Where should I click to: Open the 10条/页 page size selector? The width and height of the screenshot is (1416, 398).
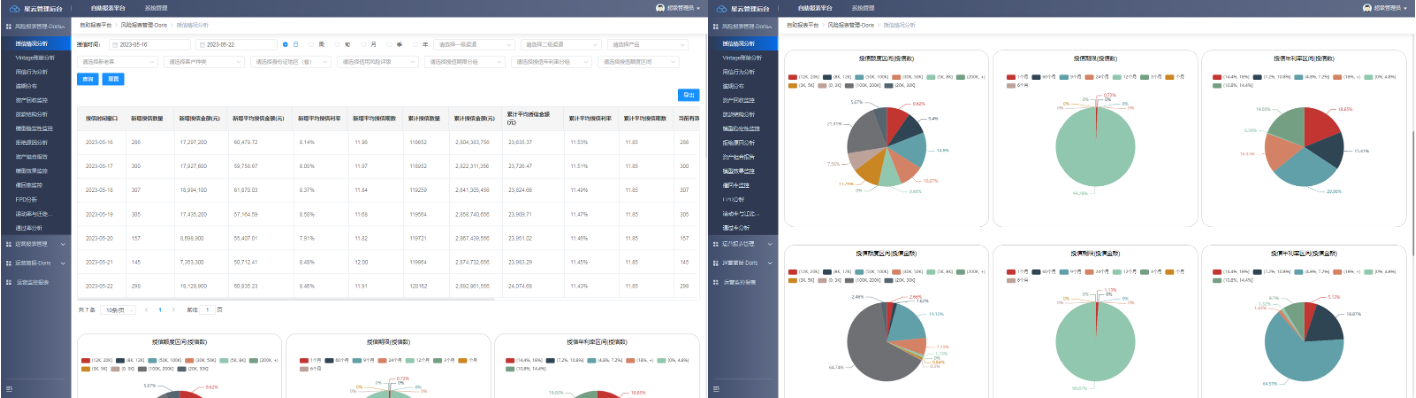click(x=118, y=310)
